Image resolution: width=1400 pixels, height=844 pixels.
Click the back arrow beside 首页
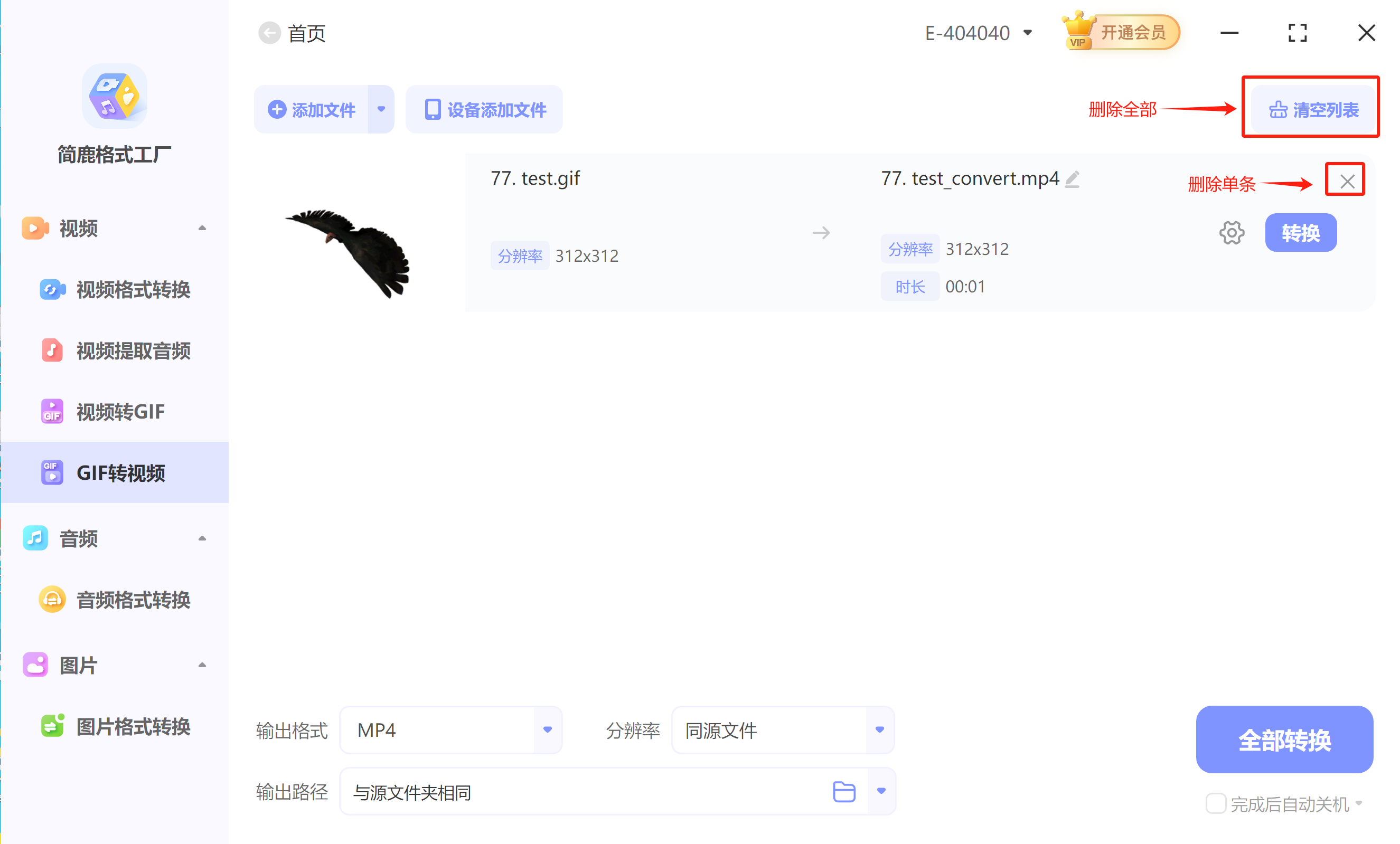[269, 32]
